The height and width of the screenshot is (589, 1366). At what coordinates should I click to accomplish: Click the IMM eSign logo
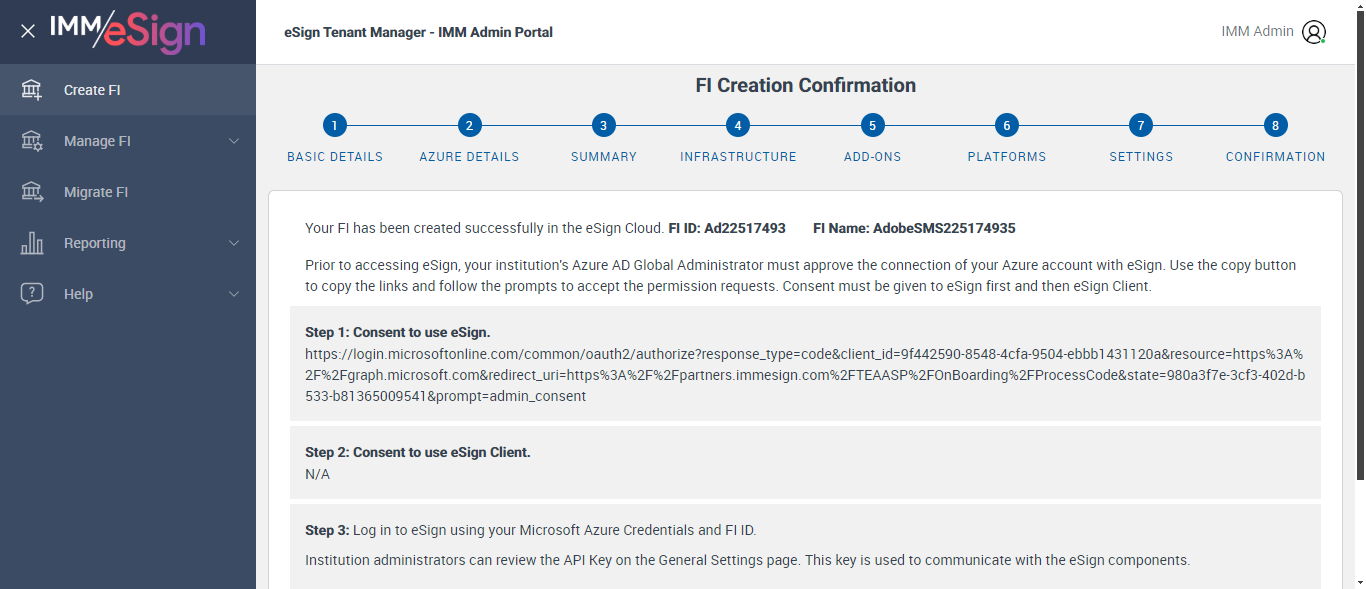128,31
